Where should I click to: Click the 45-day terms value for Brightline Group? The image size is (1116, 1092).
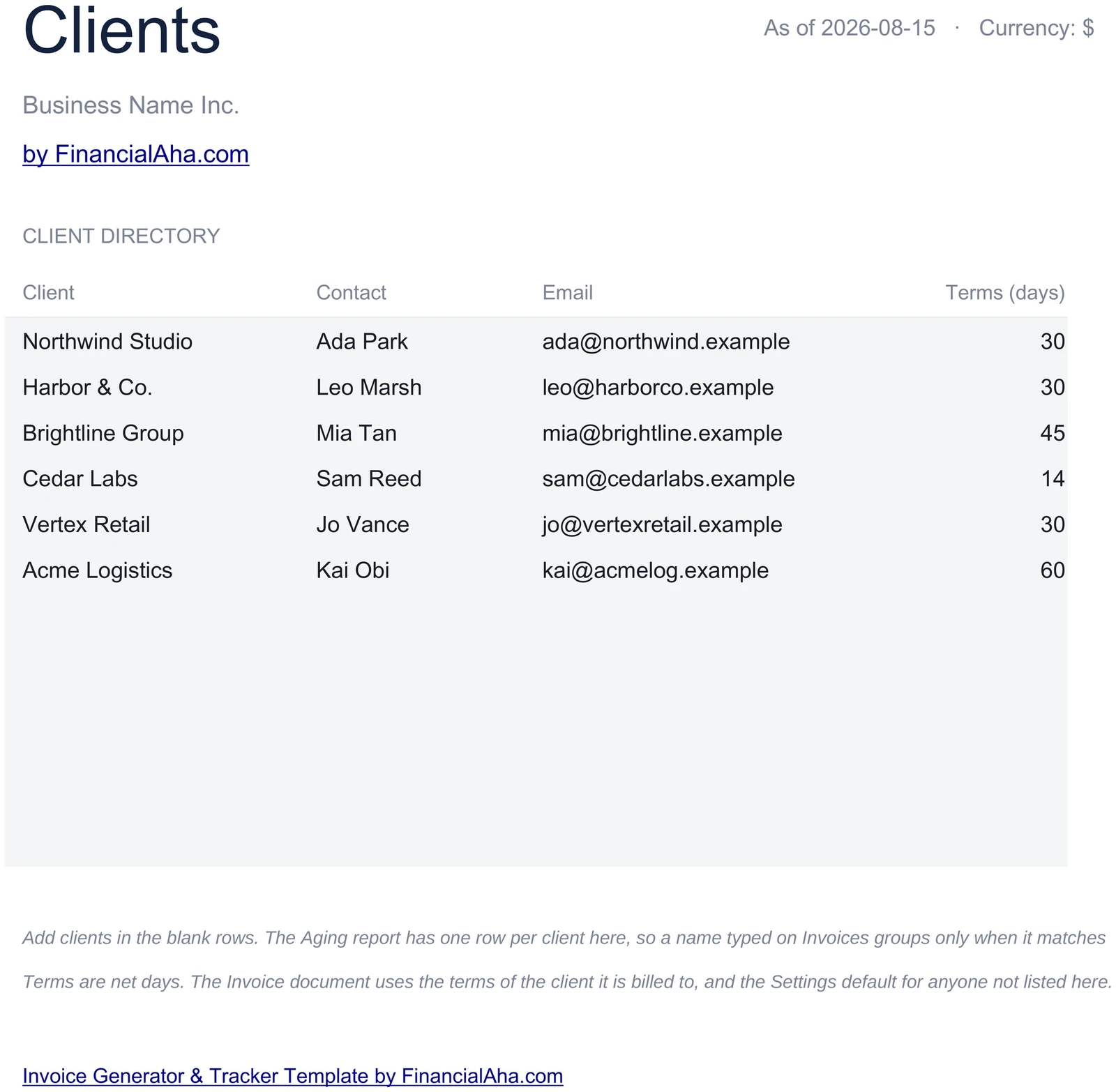(1053, 433)
